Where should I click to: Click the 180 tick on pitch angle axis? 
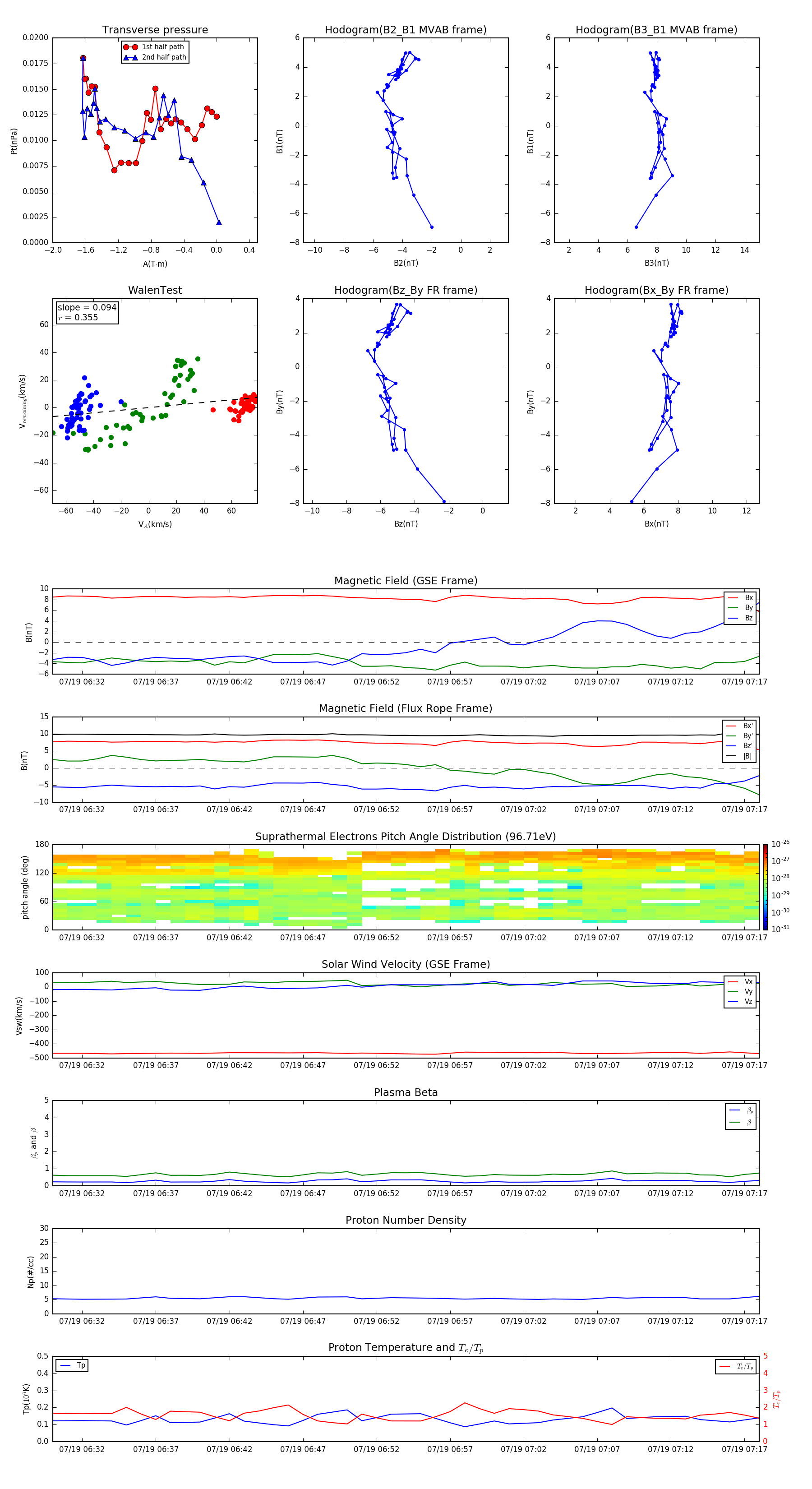point(42,845)
